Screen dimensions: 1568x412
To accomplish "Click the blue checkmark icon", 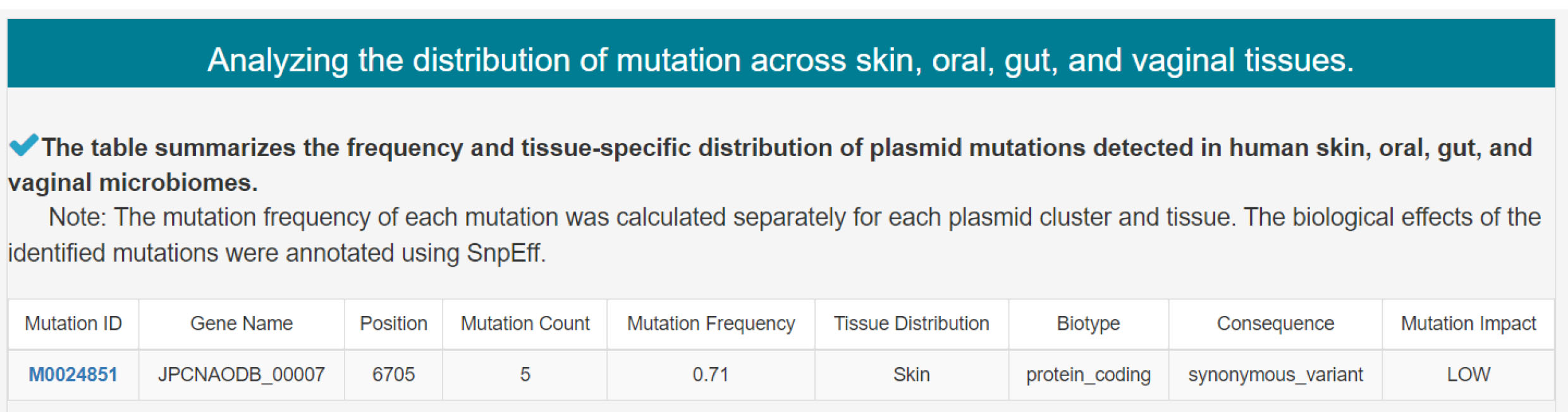I will tap(24, 145).
